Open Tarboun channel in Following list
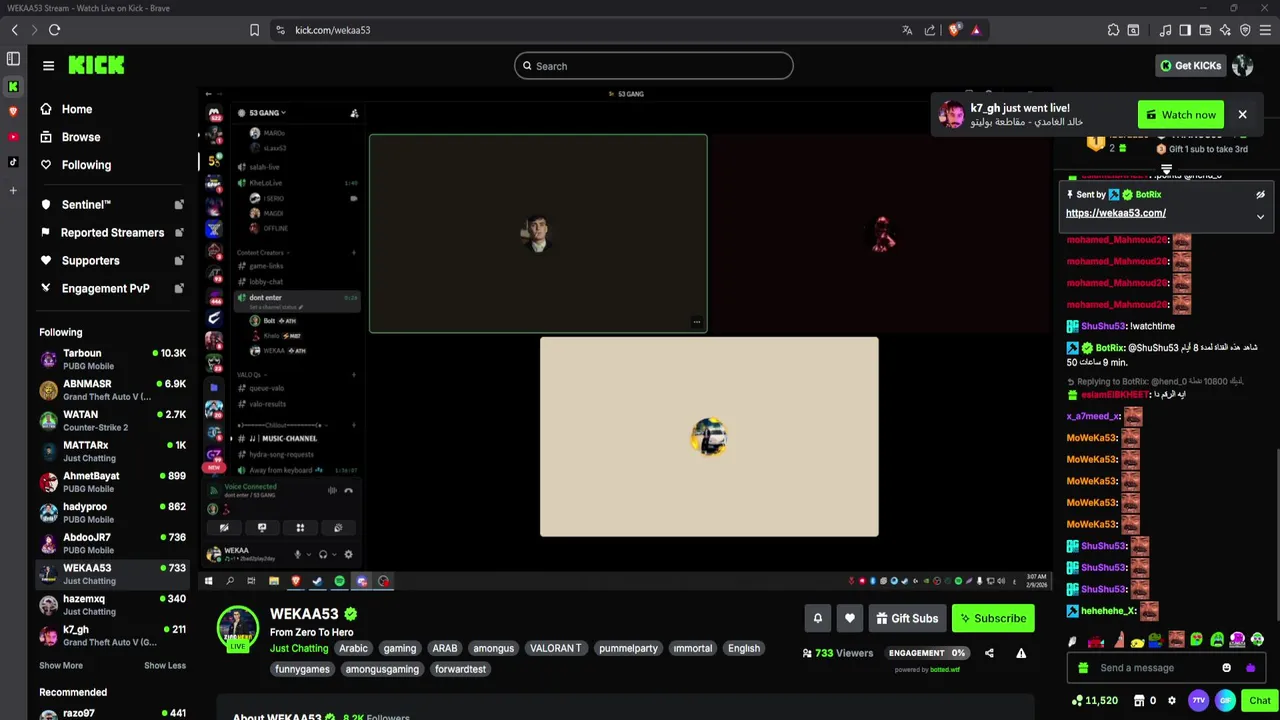The height and width of the screenshot is (720, 1280). 112,359
